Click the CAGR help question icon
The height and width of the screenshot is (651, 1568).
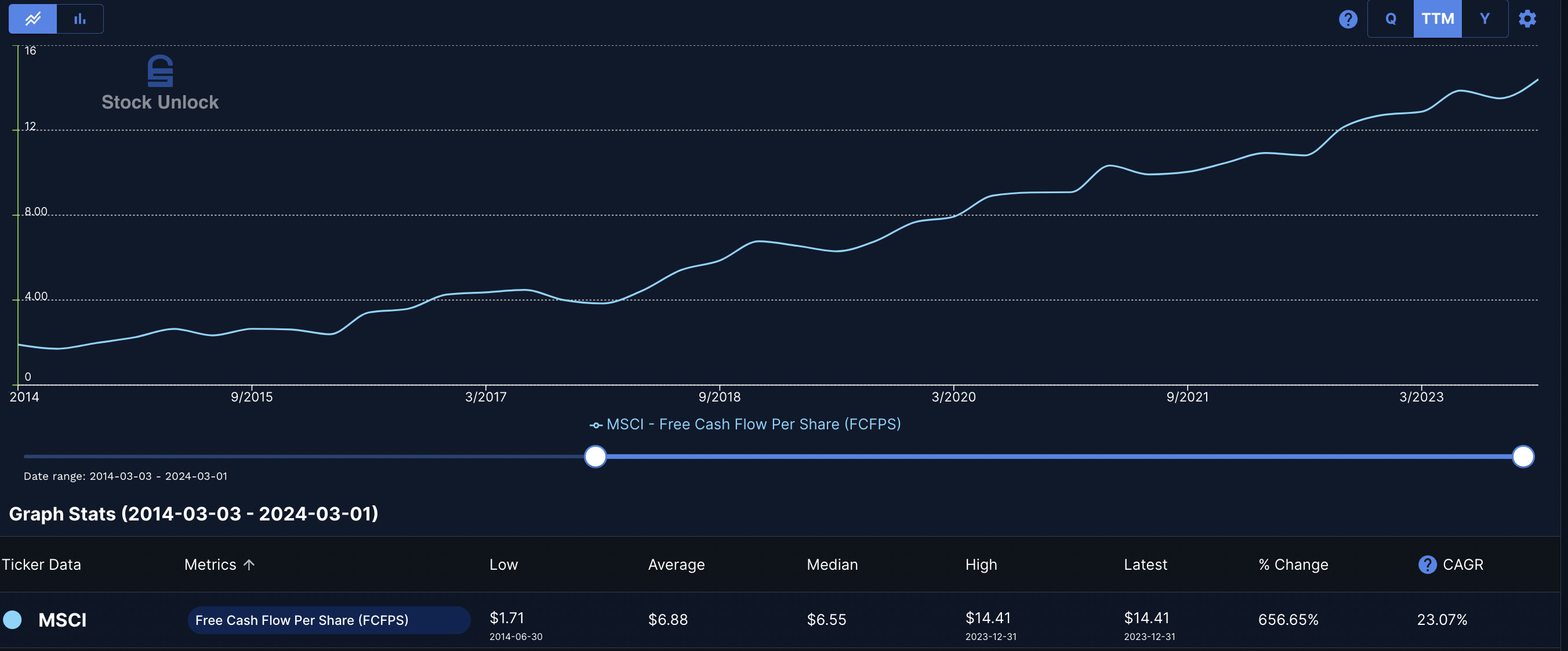(1427, 565)
